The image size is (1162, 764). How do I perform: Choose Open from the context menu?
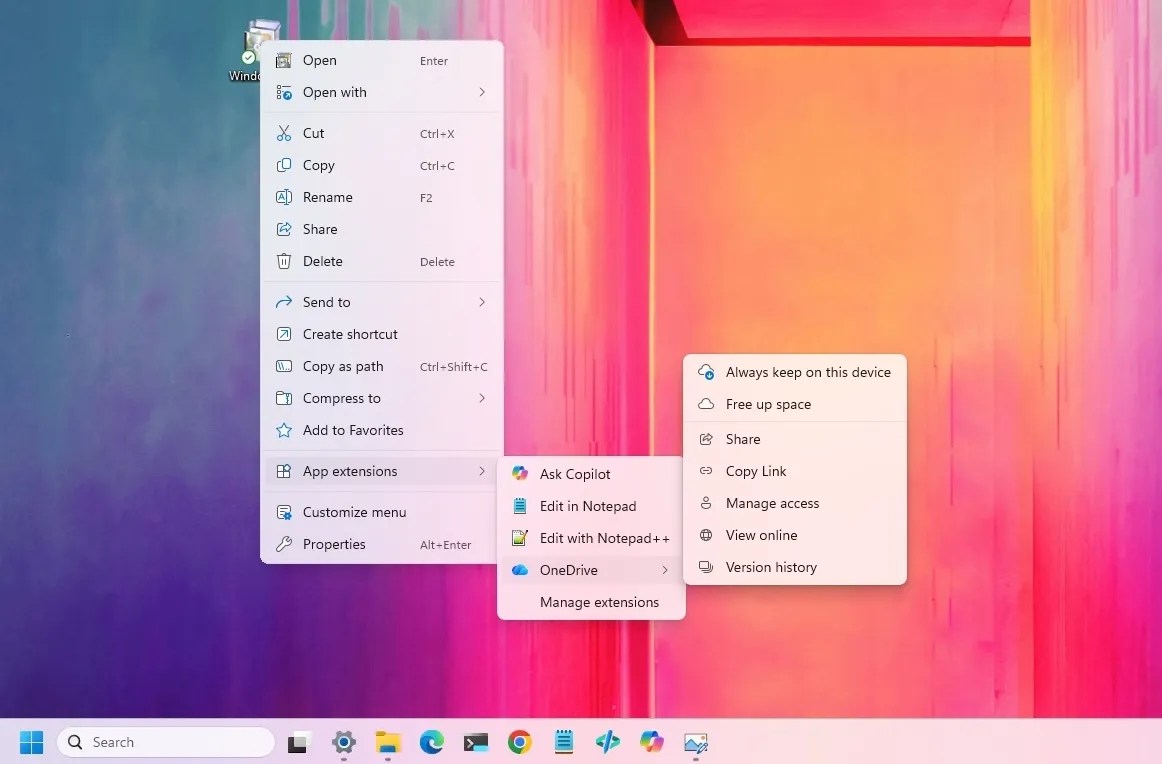click(382, 61)
